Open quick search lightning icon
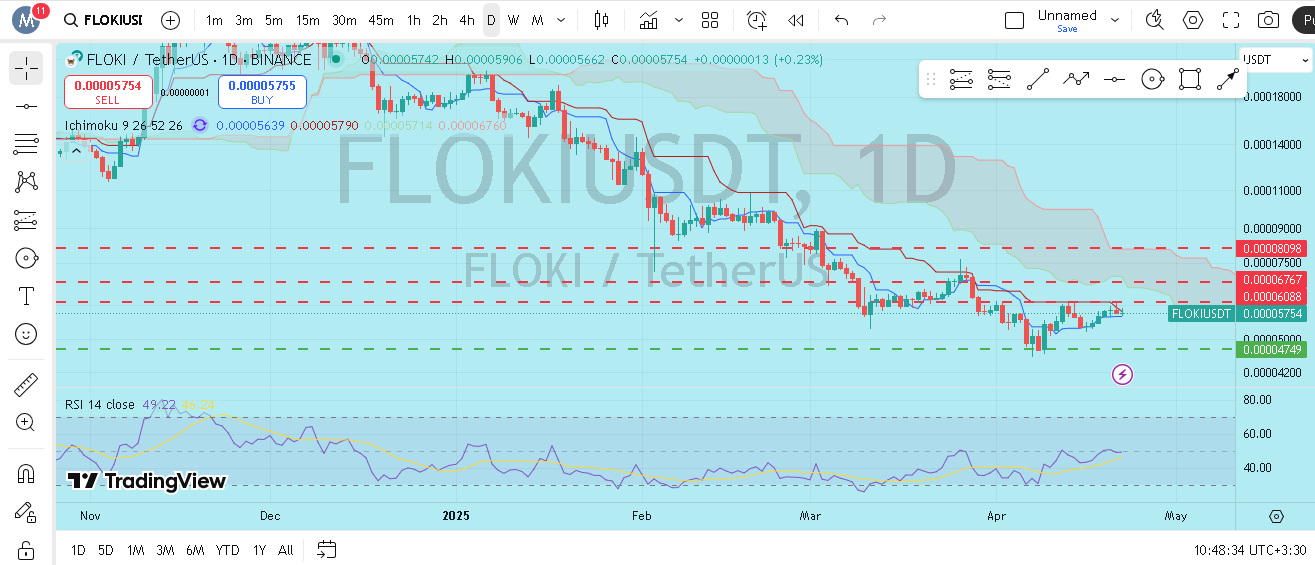 click(x=1154, y=20)
